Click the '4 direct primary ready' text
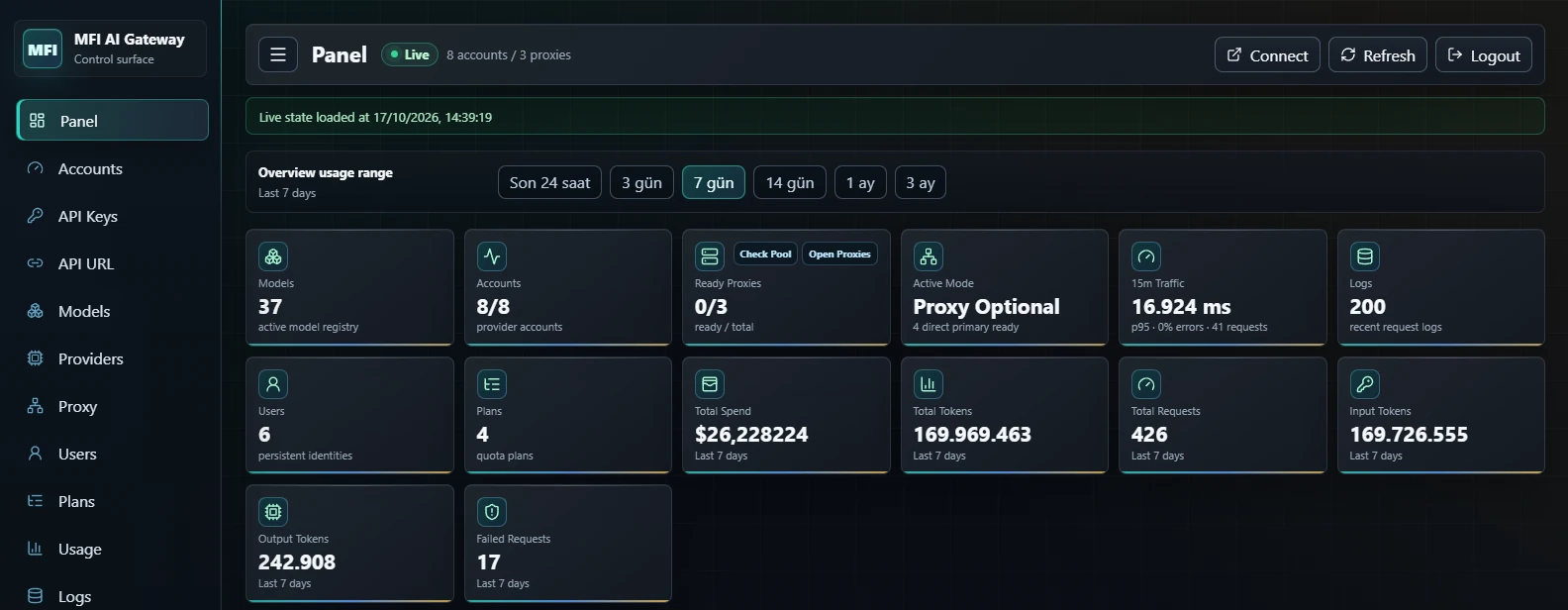Screen dimensions: 1568x610 965,327
